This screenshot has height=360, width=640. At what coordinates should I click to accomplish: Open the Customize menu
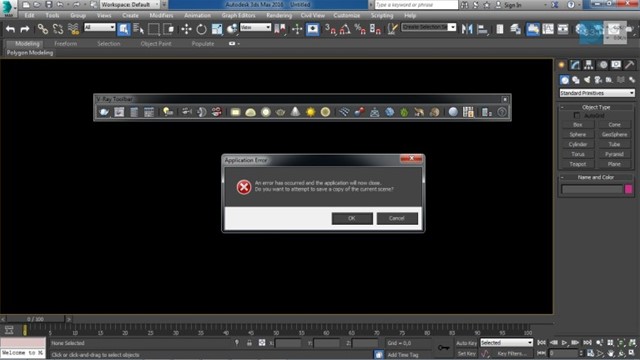pos(347,16)
